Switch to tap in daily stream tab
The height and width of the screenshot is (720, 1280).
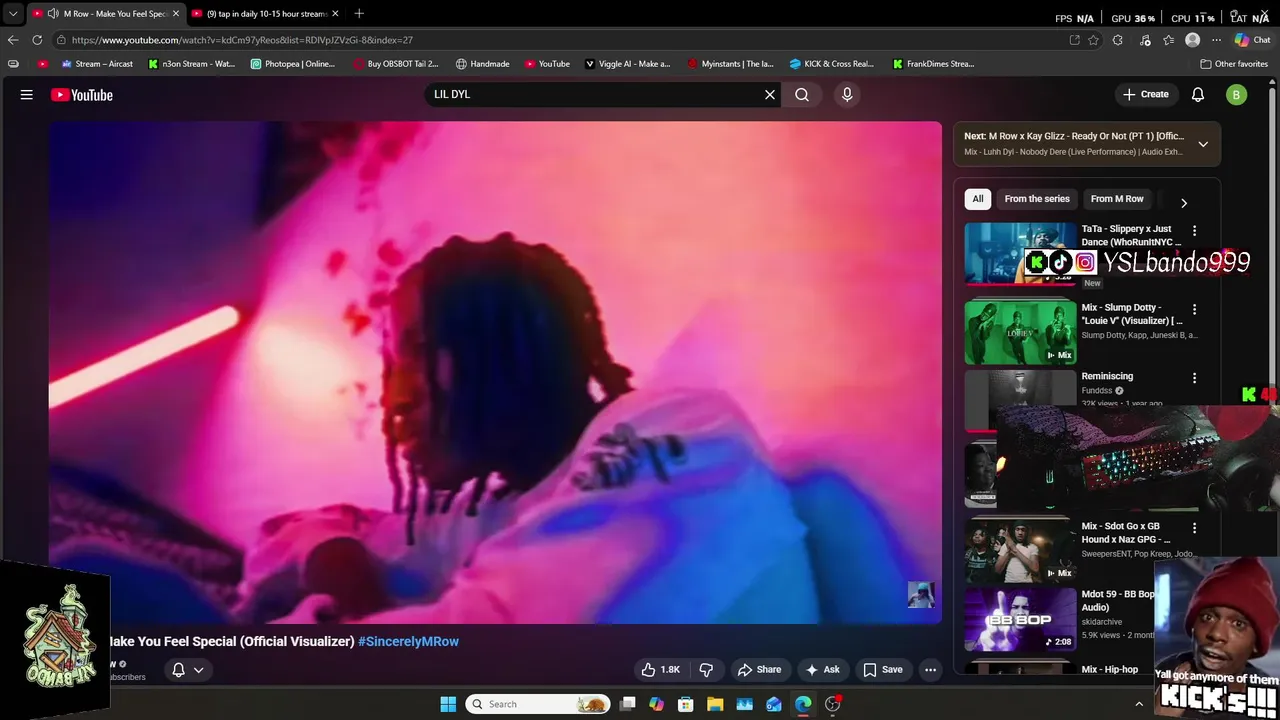pyautogui.click(x=265, y=14)
